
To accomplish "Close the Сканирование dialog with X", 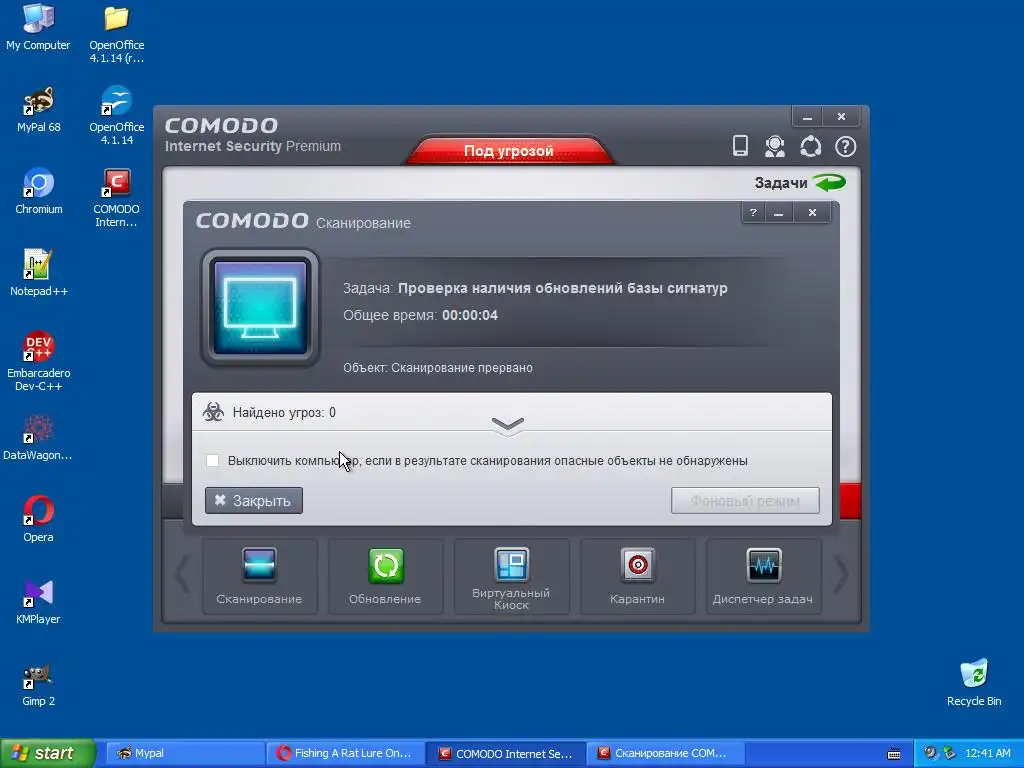I will coord(812,212).
